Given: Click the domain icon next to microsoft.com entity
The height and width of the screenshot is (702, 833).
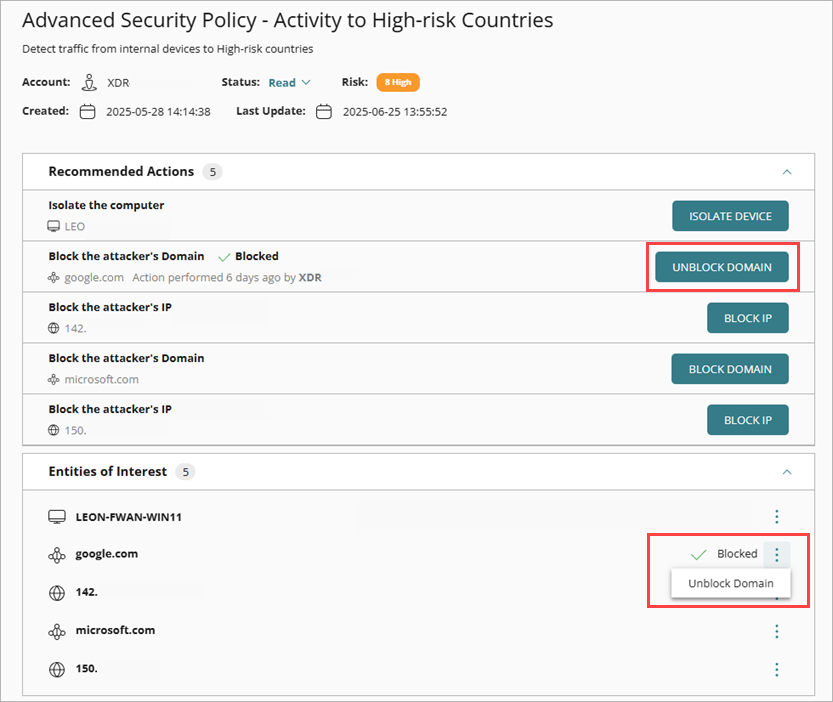Looking at the screenshot, I should coord(57,630).
